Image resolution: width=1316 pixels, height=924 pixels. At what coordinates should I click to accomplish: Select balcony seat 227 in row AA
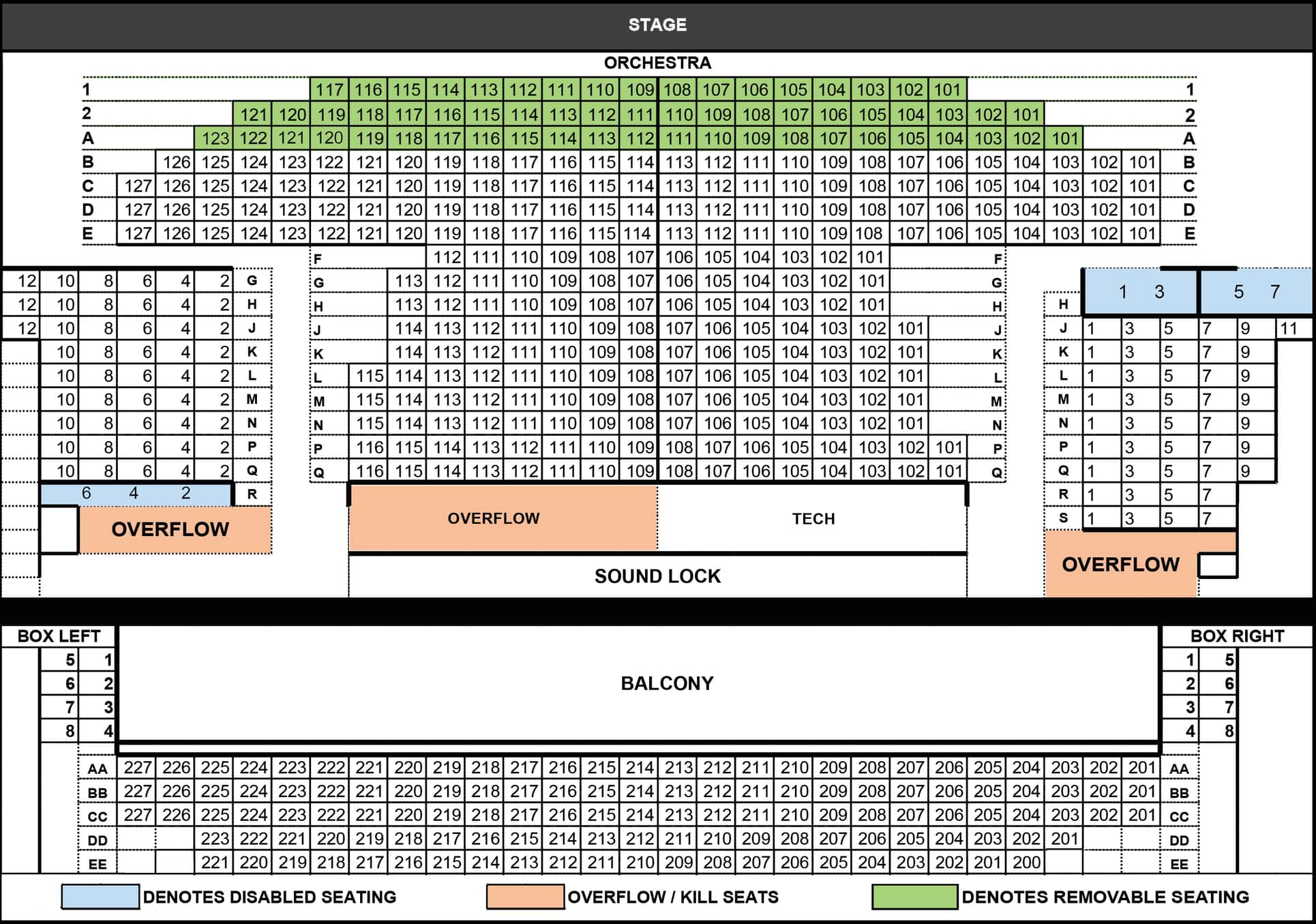(137, 767)
